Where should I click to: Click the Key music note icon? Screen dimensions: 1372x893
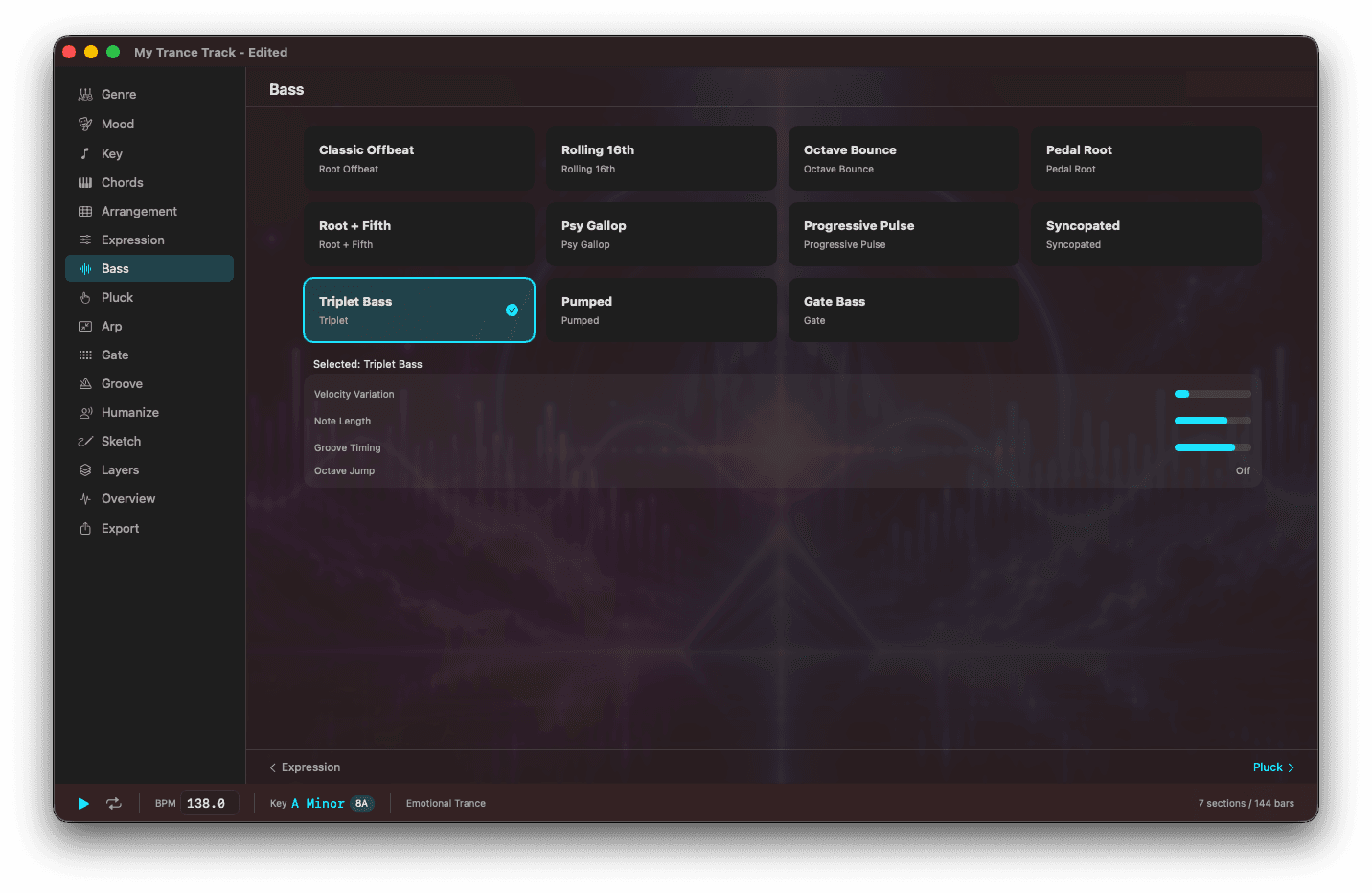85,153
